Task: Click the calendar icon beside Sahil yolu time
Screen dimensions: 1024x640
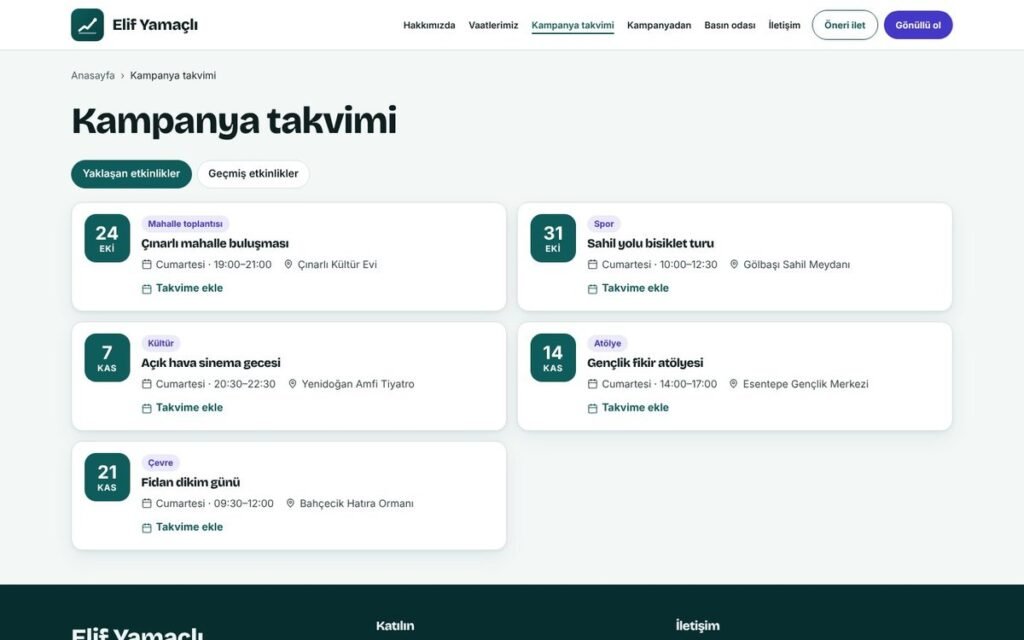Action: [x=592, y=264]
